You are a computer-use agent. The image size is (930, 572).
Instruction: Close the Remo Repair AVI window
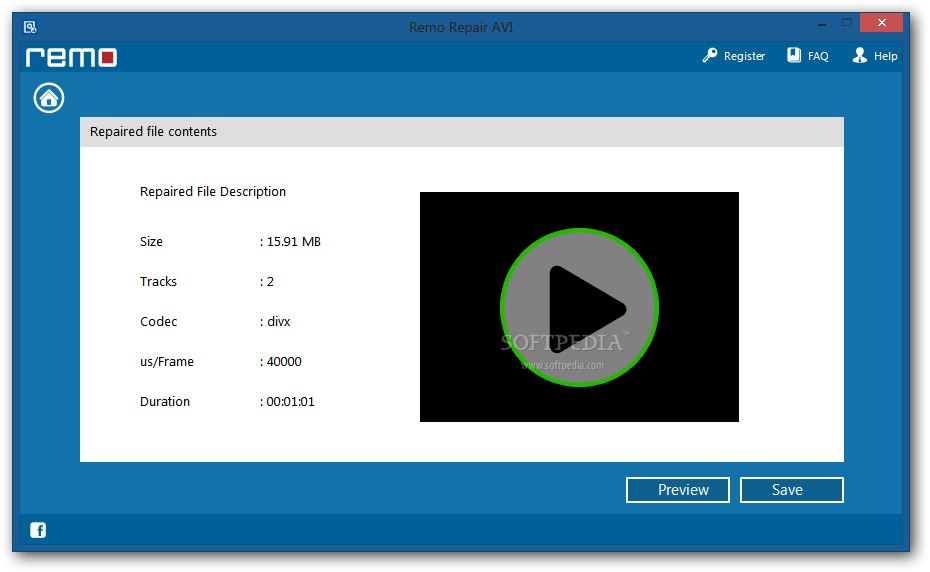tap(881, 23)
